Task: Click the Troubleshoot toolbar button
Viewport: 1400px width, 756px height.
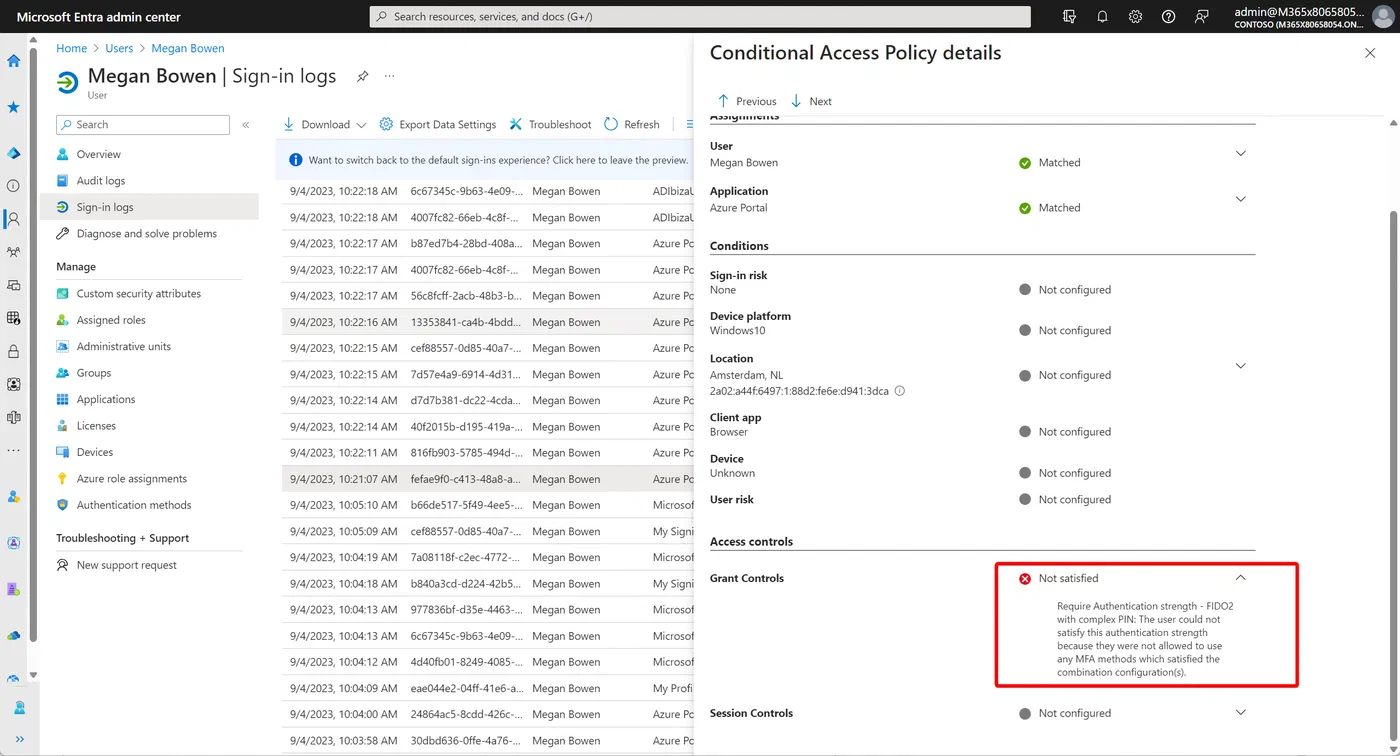Action: [x=550, y=124]
